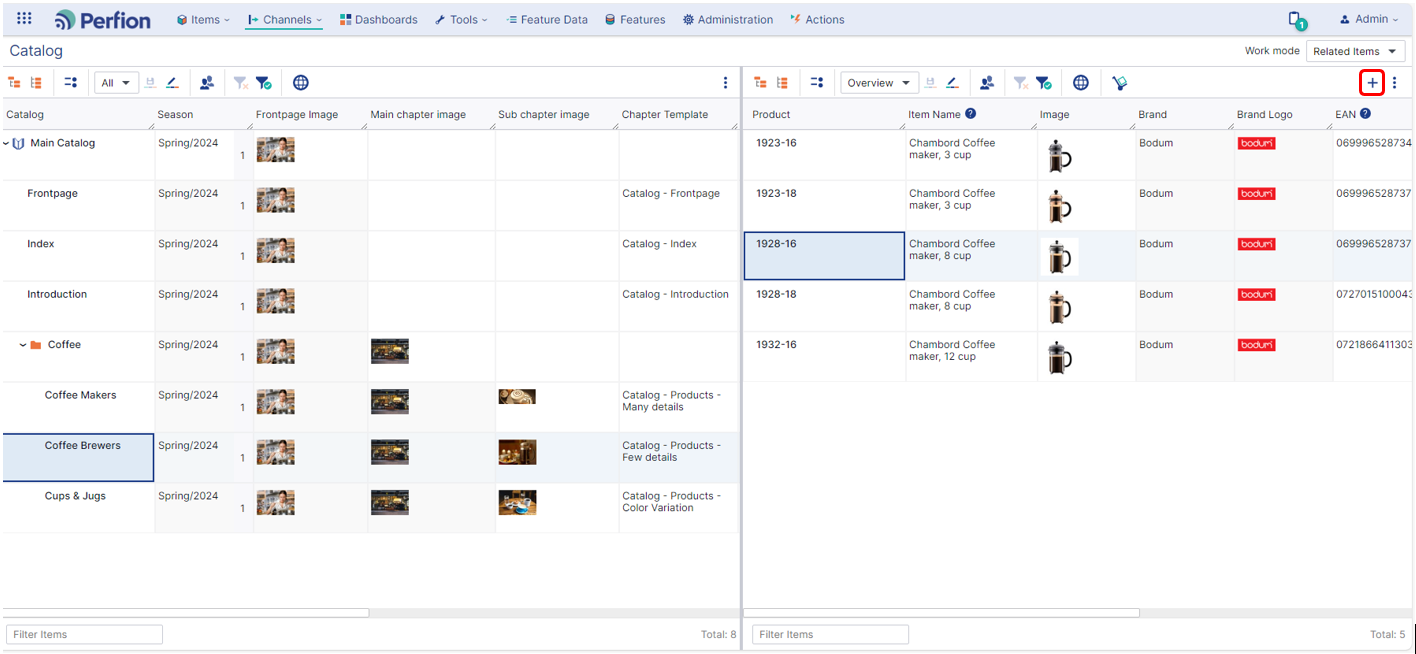The image size is (1416, 654).
Task: Open the Admin user menu
Action: click(x=1369, y=19)
